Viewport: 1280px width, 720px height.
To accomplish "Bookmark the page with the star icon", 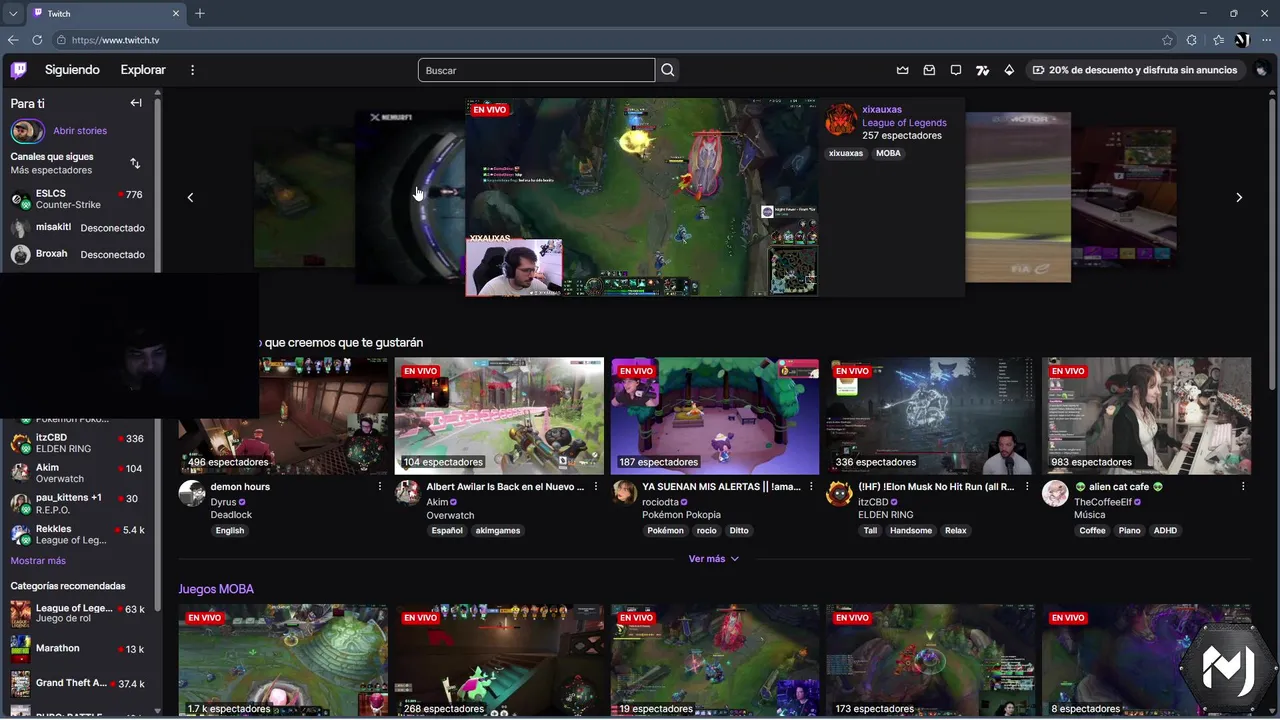I will (x=1167, y=40).
